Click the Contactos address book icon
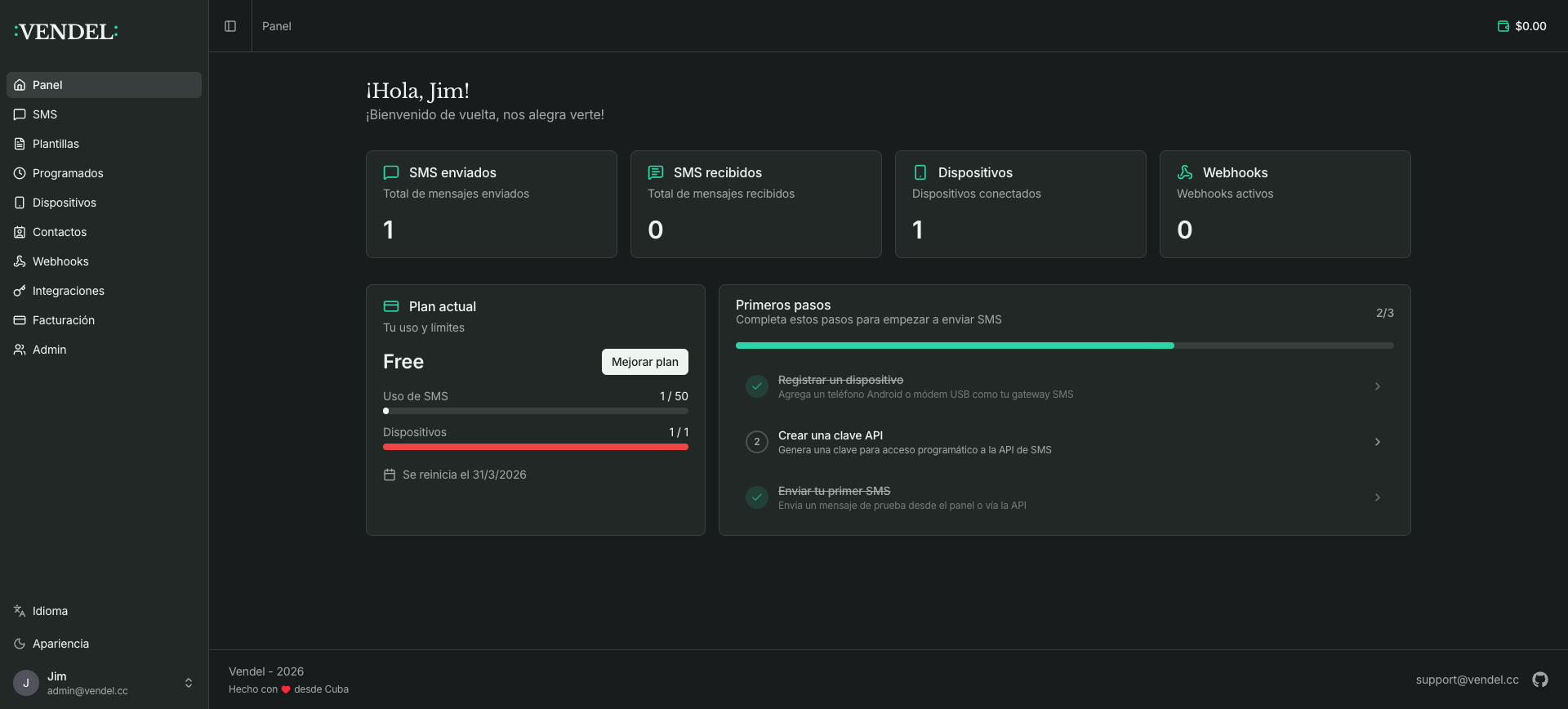The width and height of the screenshot is (1568, 709). coord(20,232)
